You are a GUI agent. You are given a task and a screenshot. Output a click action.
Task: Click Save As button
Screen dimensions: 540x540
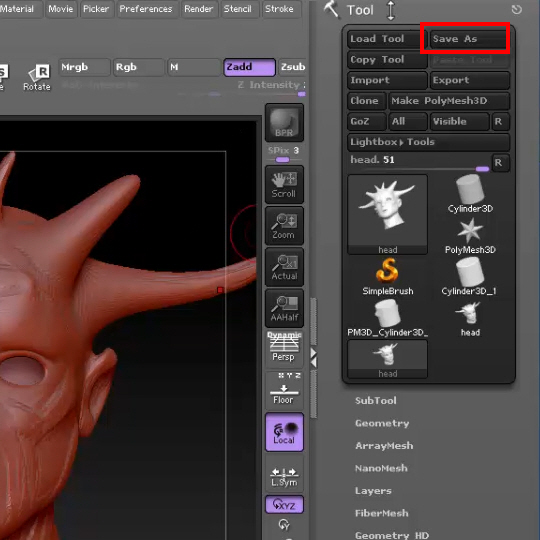pyautogui.click(x=469, y=39)
